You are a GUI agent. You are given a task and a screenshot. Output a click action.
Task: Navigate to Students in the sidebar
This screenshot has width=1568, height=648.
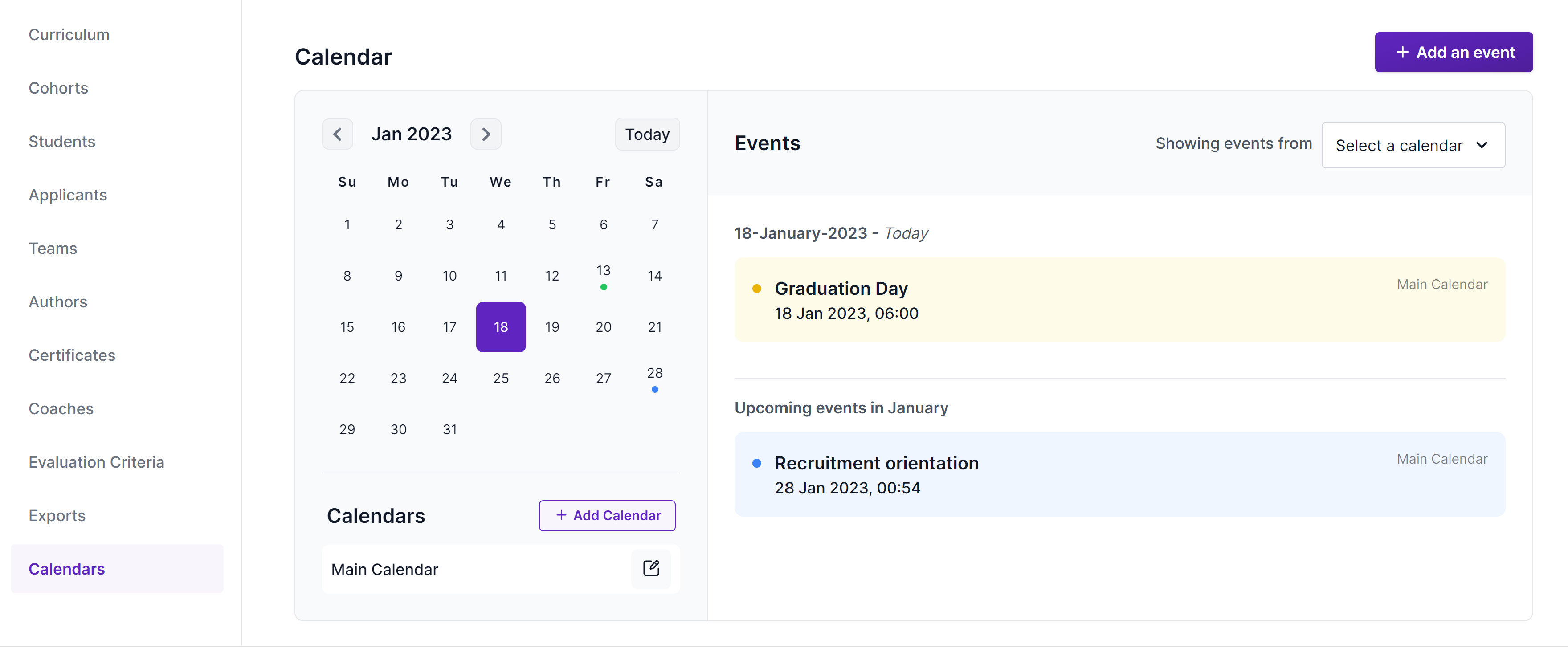tap(61, 141)
